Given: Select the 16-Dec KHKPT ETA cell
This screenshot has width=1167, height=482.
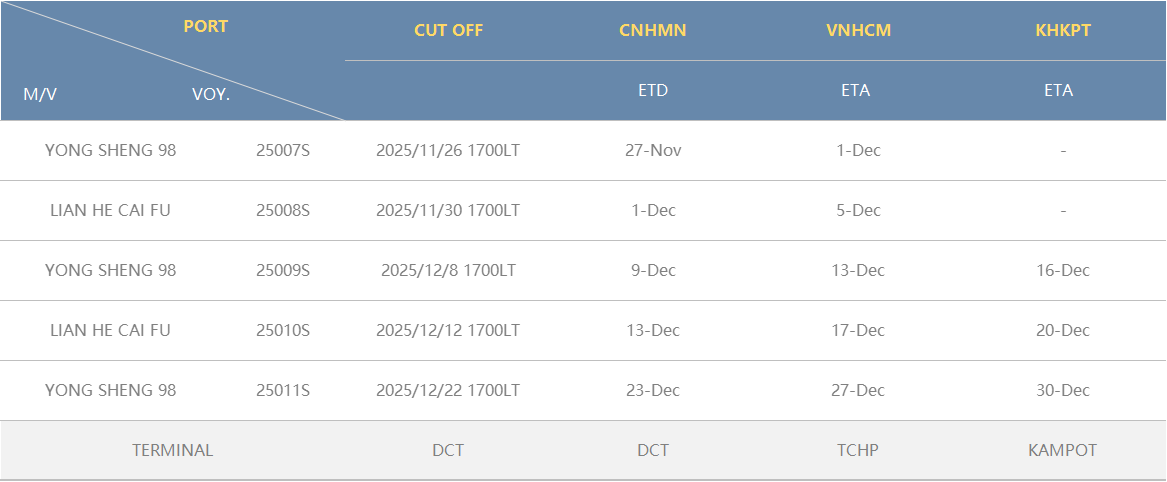Looking at the screenshot, I should [x=1062, y=271].
